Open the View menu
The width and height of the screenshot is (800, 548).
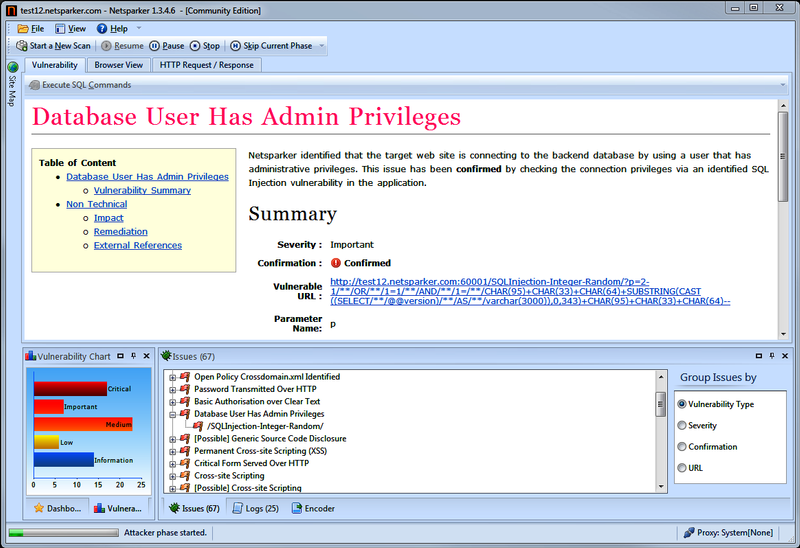click(x=70, y=29)
